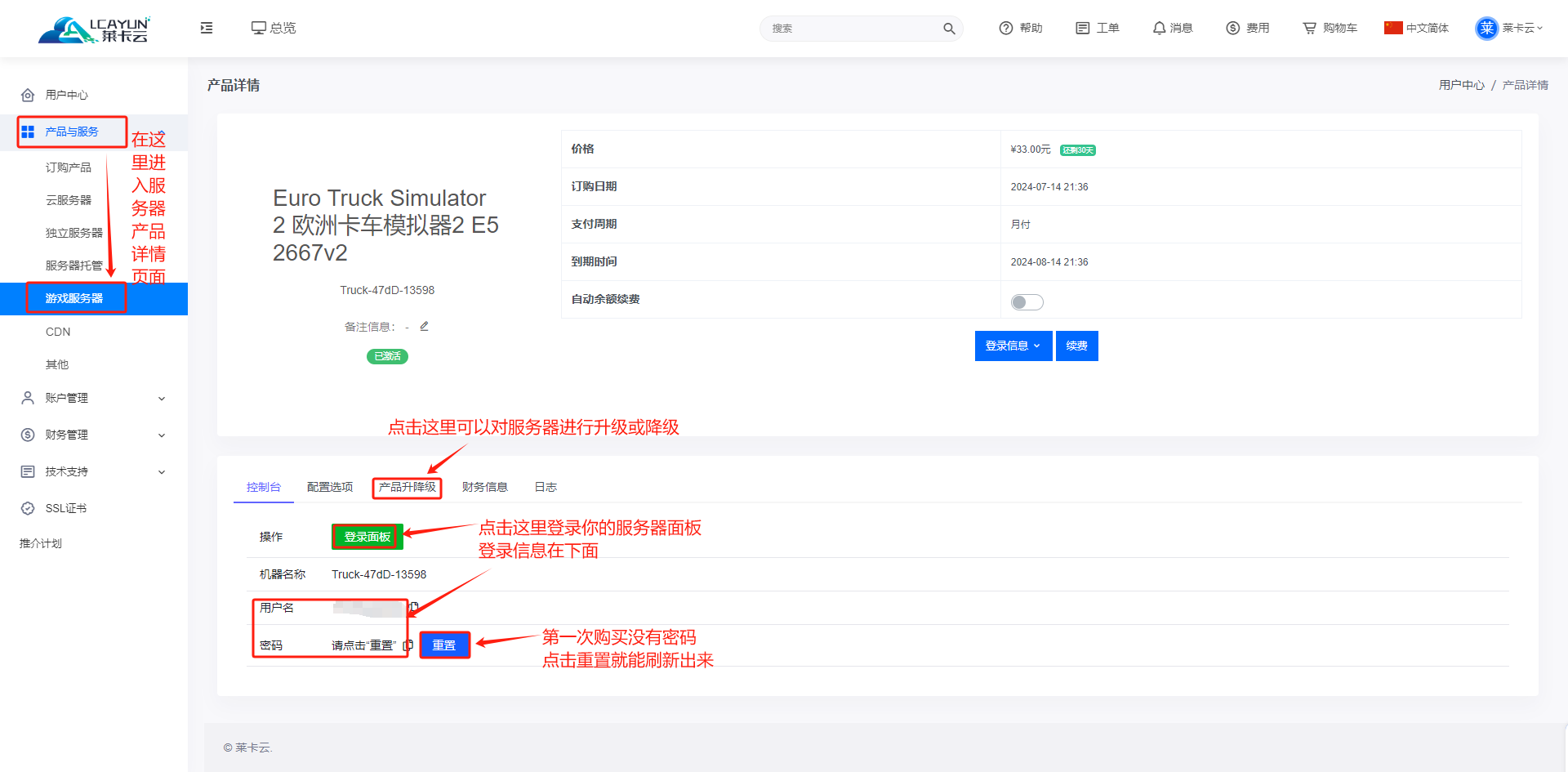Image resolution: width=1568 pixels, height=772 pixels.
Task: Switch to 财务信息 tab
Action: [485, 487]
